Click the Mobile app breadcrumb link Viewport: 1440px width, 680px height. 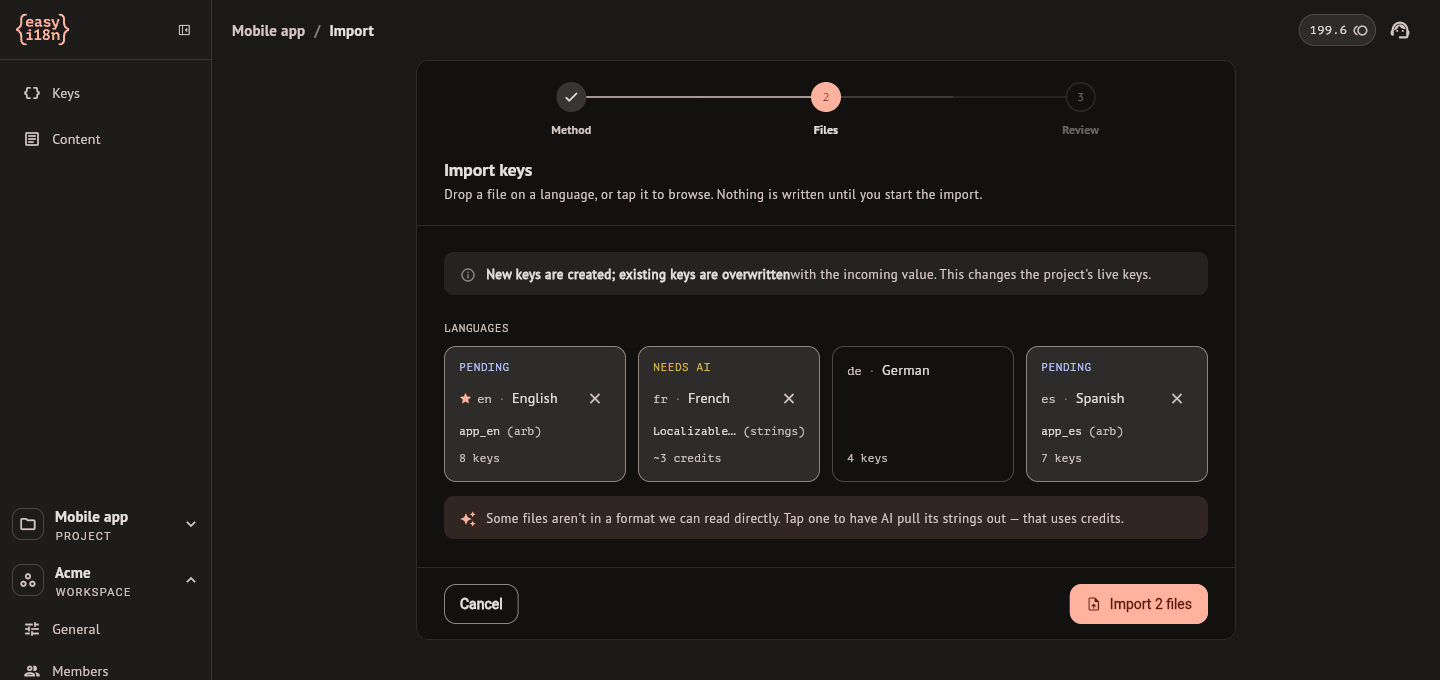[x=268, y=31]
